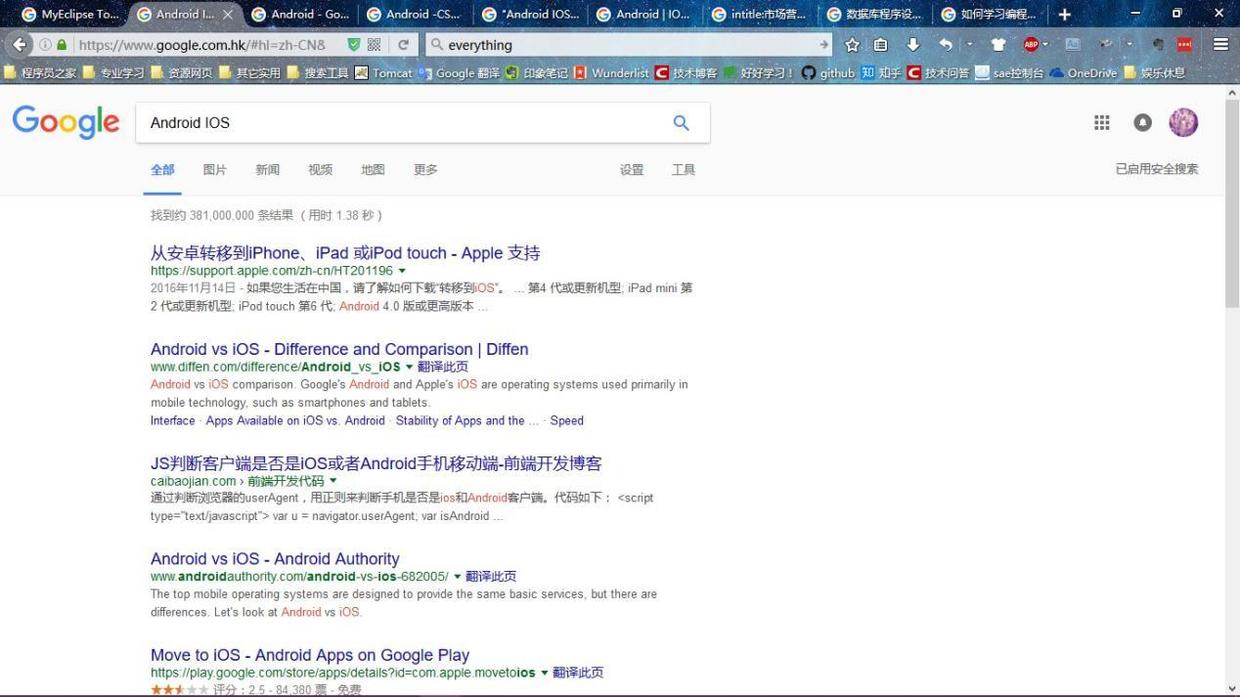Screen dimensions: 1240x697
Task: Expand dropdown arrow beside play.google.com URL
Action: [544, 673]
